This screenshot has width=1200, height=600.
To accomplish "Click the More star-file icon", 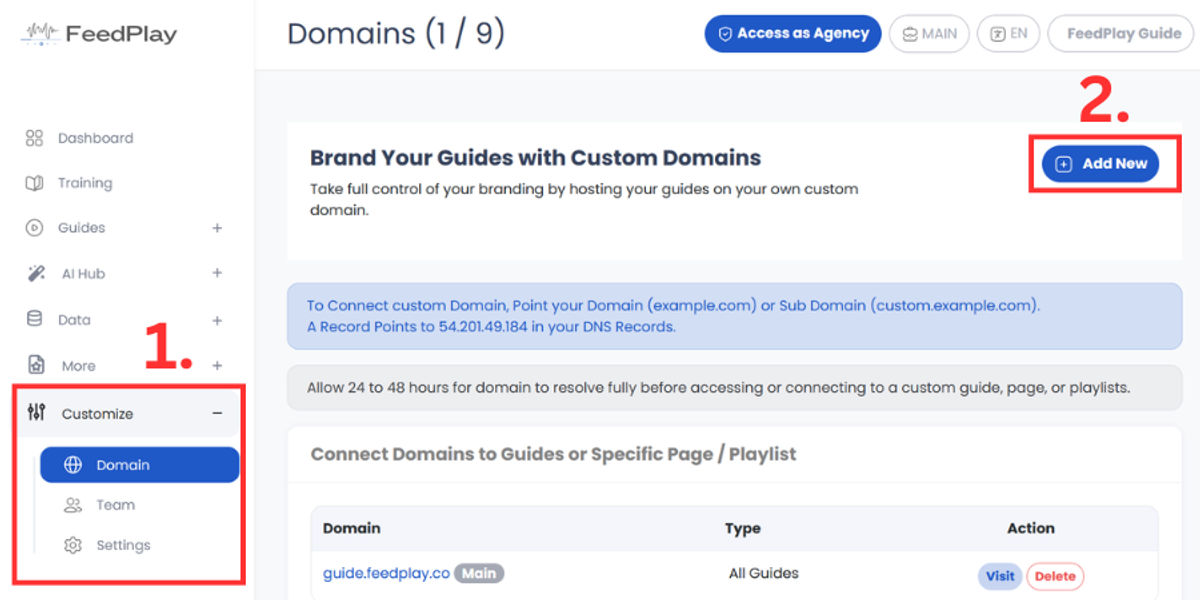I will (36, 365).
